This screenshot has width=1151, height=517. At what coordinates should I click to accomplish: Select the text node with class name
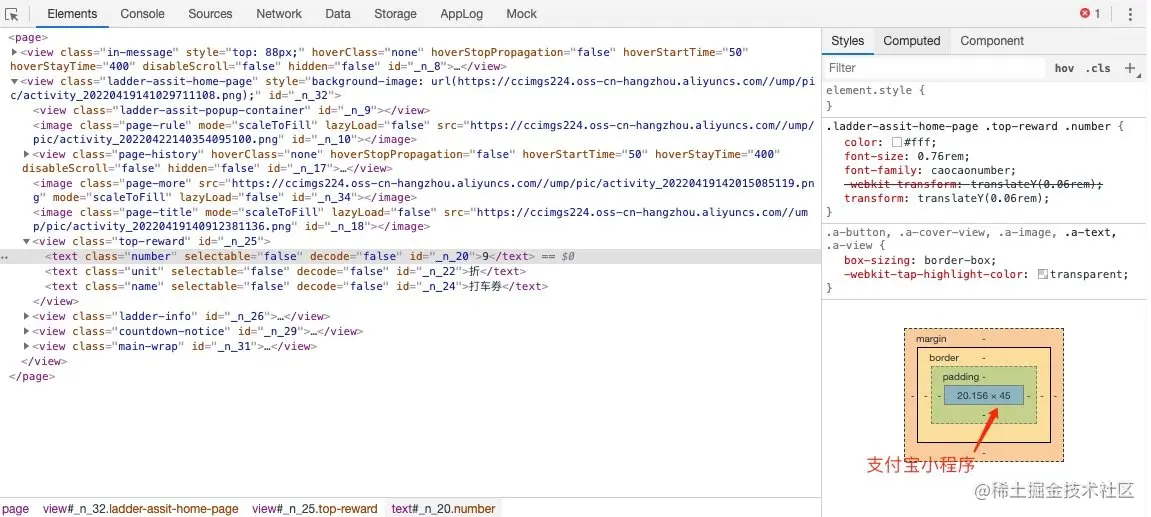297,286
